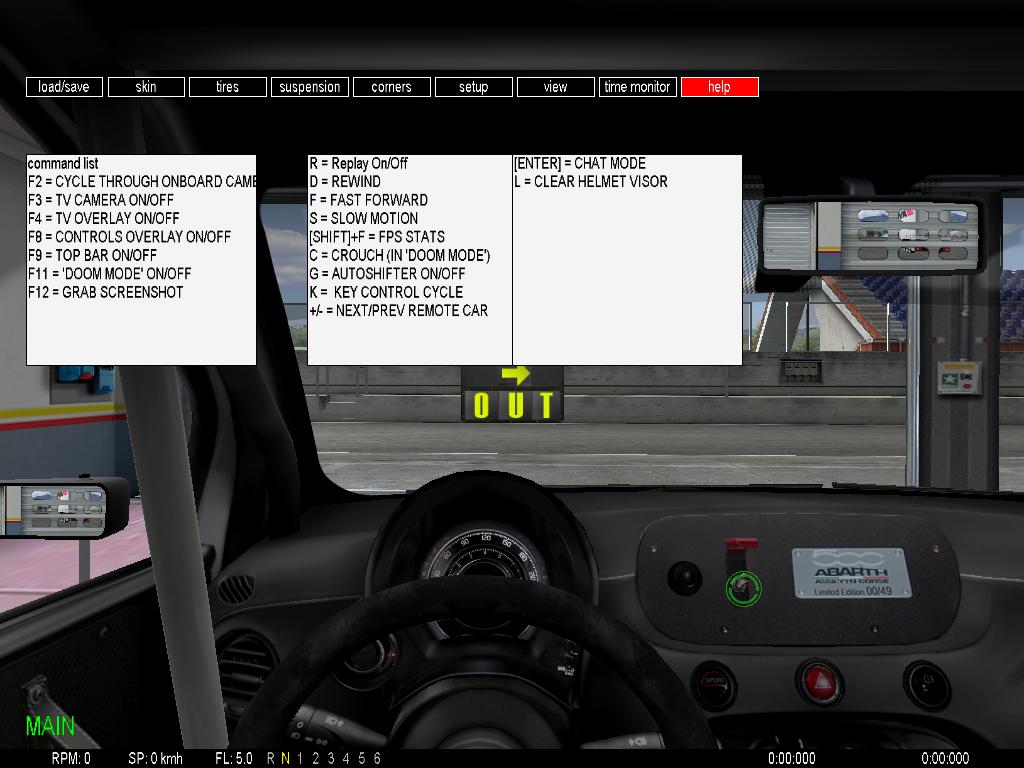Open the suspension settings tab

309,87
